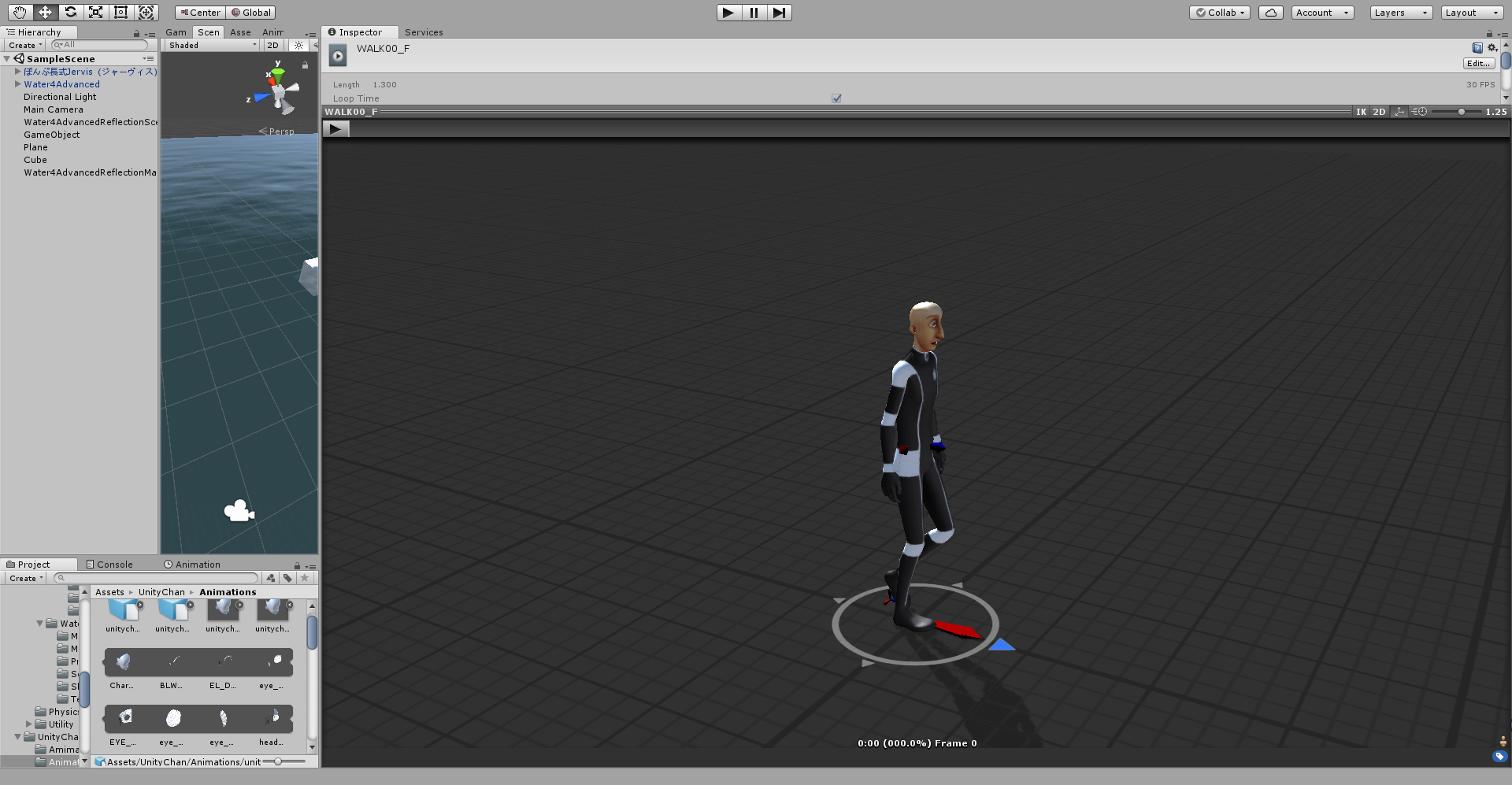
Task: Step one frame forward
Action: point(779,13)
